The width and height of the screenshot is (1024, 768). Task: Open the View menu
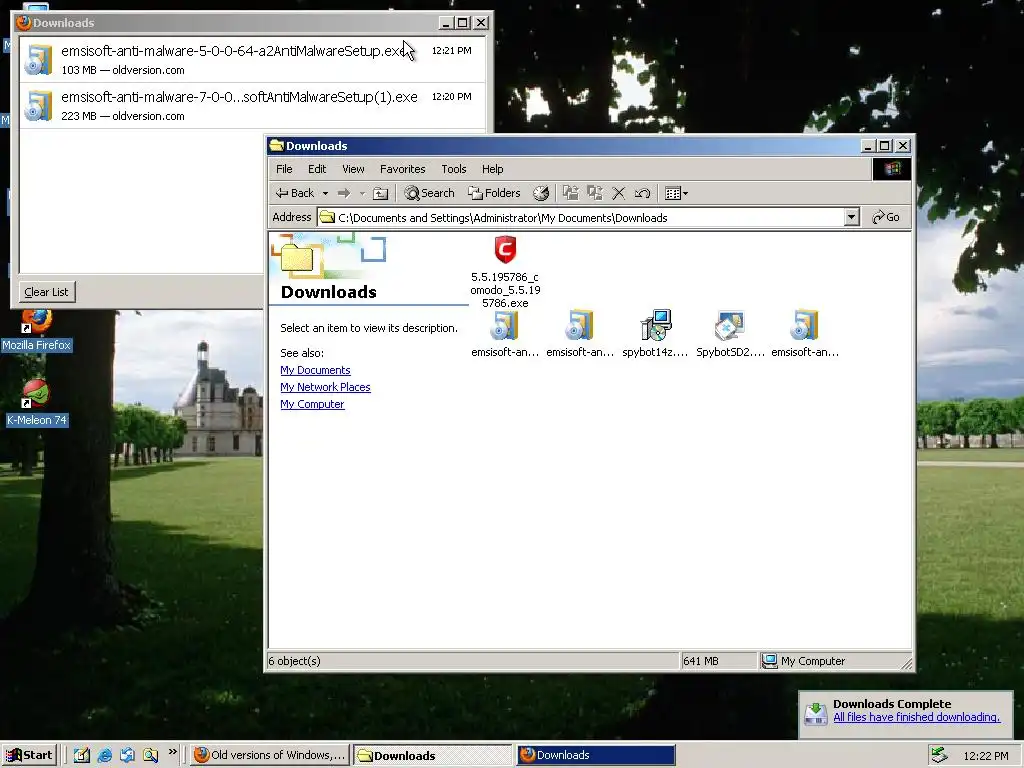[353, 169]
